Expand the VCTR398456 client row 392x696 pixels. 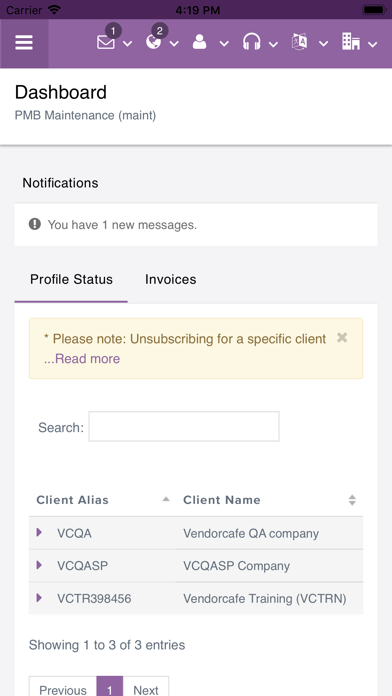pos(39,598)
